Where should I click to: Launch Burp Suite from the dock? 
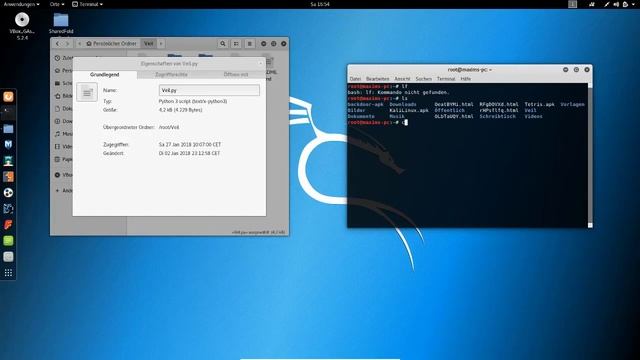[x=8, y=177]
